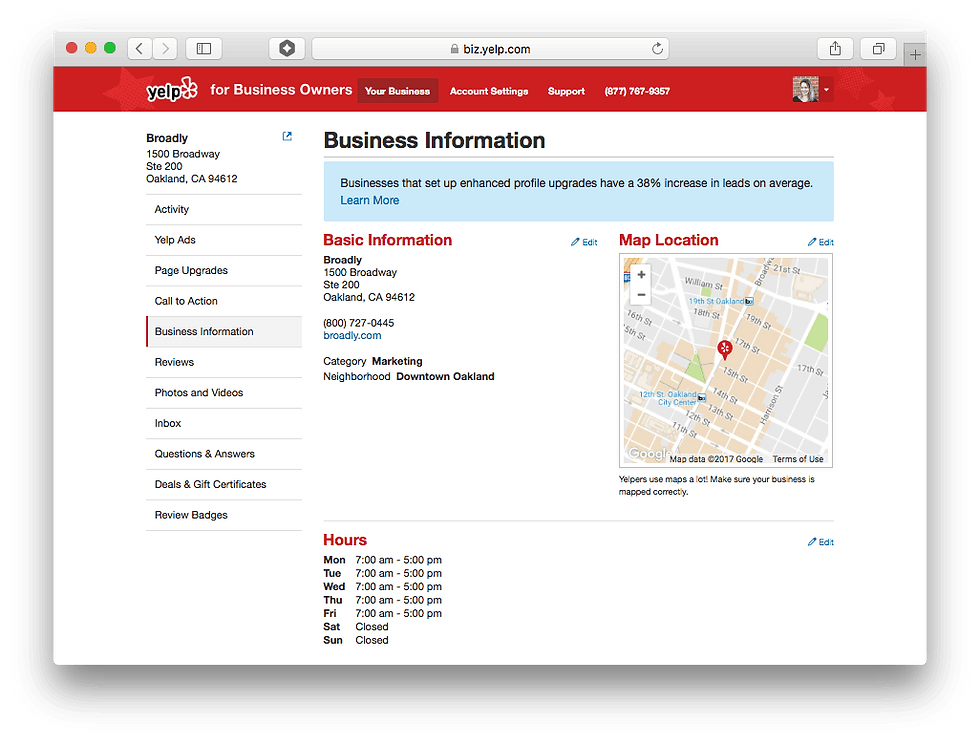Click the Google logo on the map
980x741 pixels.
pos(649,454)
